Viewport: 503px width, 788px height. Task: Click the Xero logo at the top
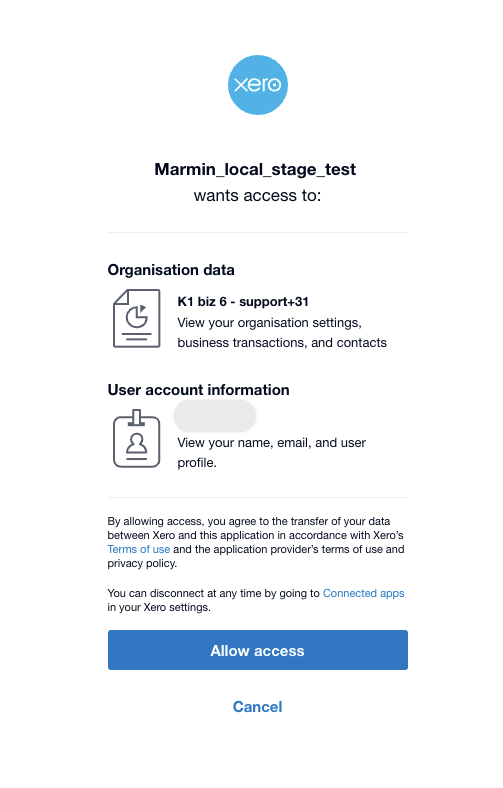pos(257,85)
